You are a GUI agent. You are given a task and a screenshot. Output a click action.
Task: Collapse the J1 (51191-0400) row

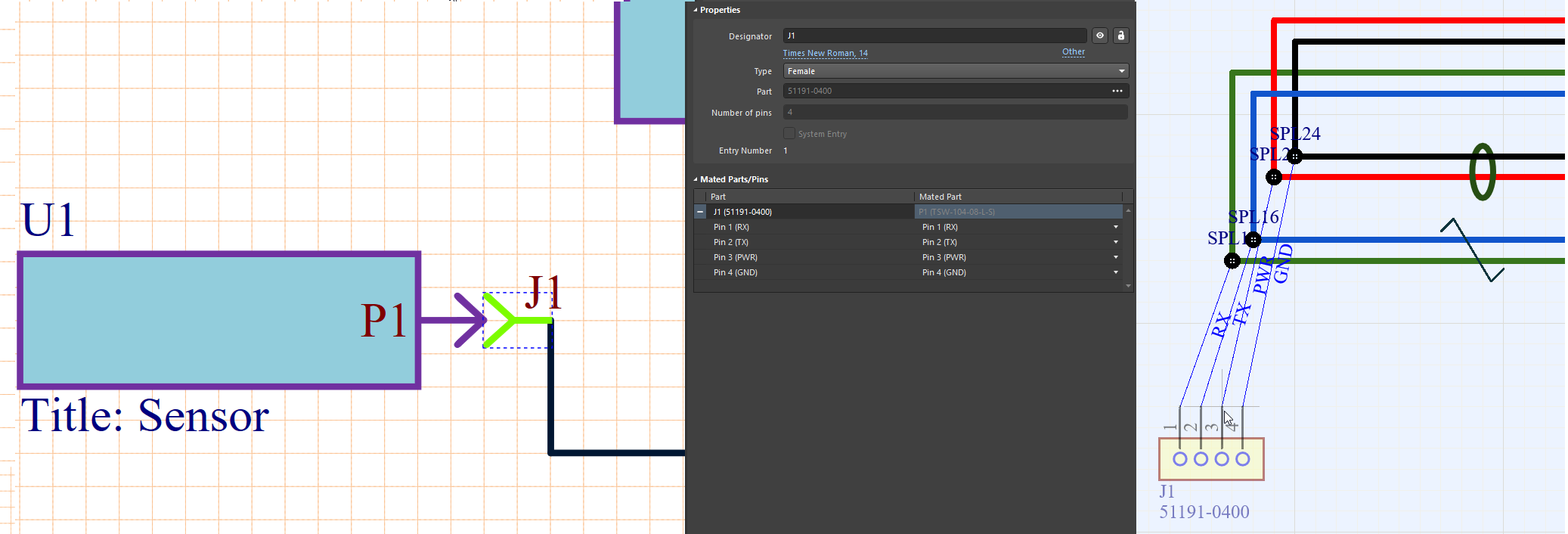[x=700, y=212]
